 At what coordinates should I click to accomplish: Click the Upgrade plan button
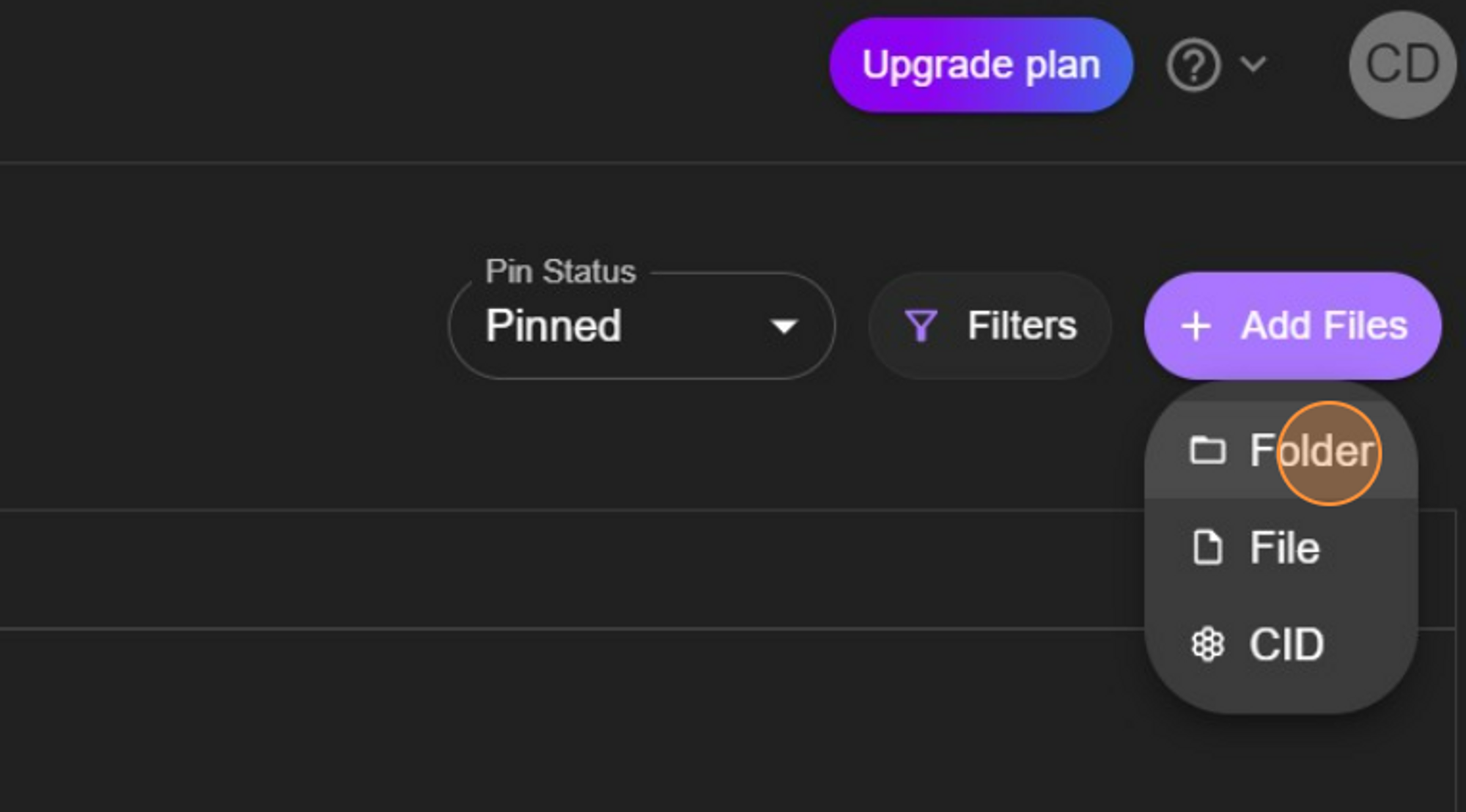pyautogui.click(x=981, y=64)
